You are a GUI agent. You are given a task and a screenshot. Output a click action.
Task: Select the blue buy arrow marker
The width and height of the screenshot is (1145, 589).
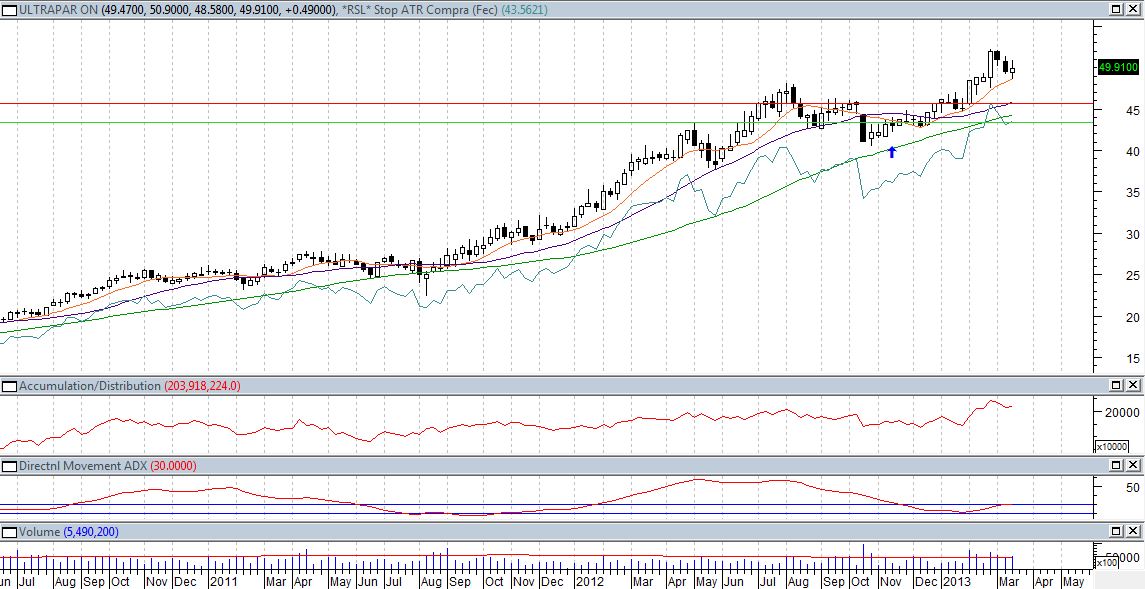click(x=892, y=151)
